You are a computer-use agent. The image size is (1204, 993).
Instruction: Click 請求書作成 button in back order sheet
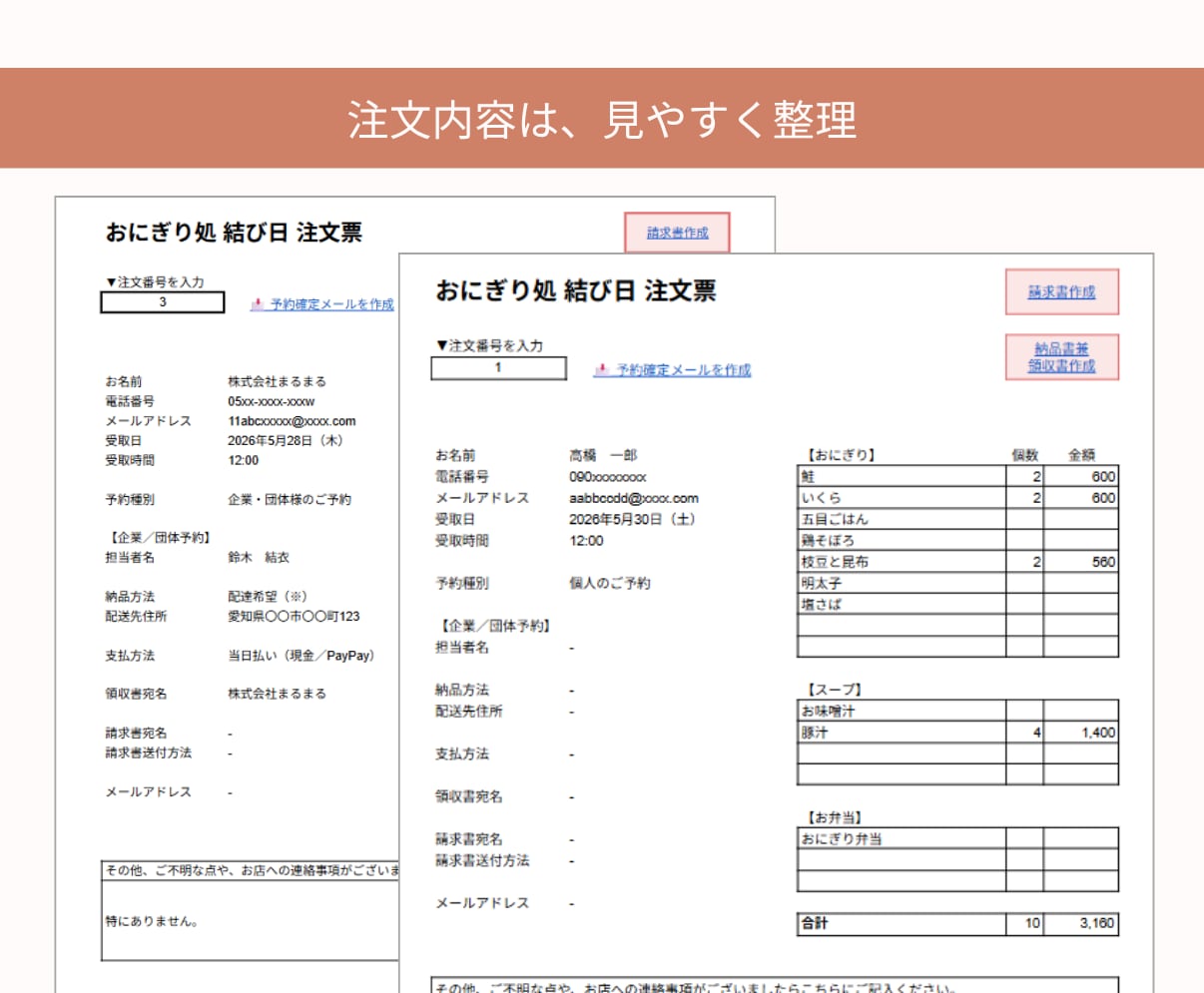[677, 233]
